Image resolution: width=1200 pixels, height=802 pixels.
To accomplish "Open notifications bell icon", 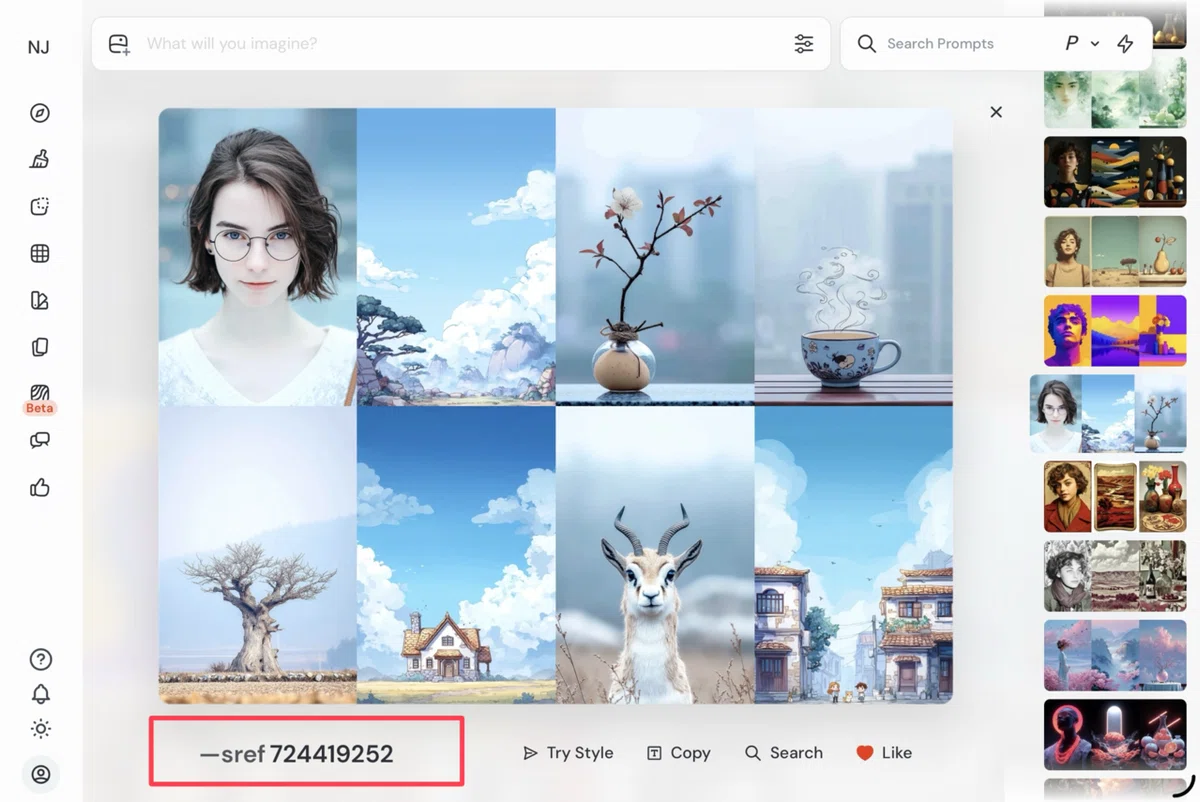I will click(41, 694).
